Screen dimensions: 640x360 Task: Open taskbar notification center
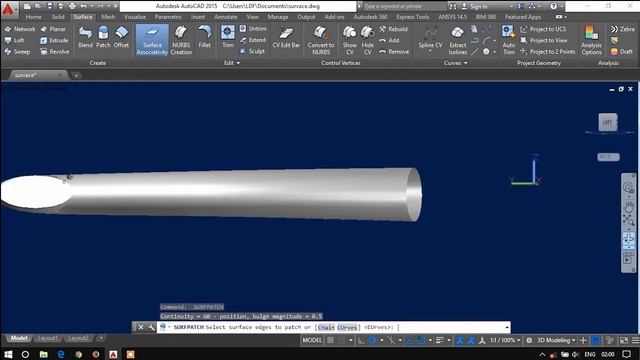(627, 354)
